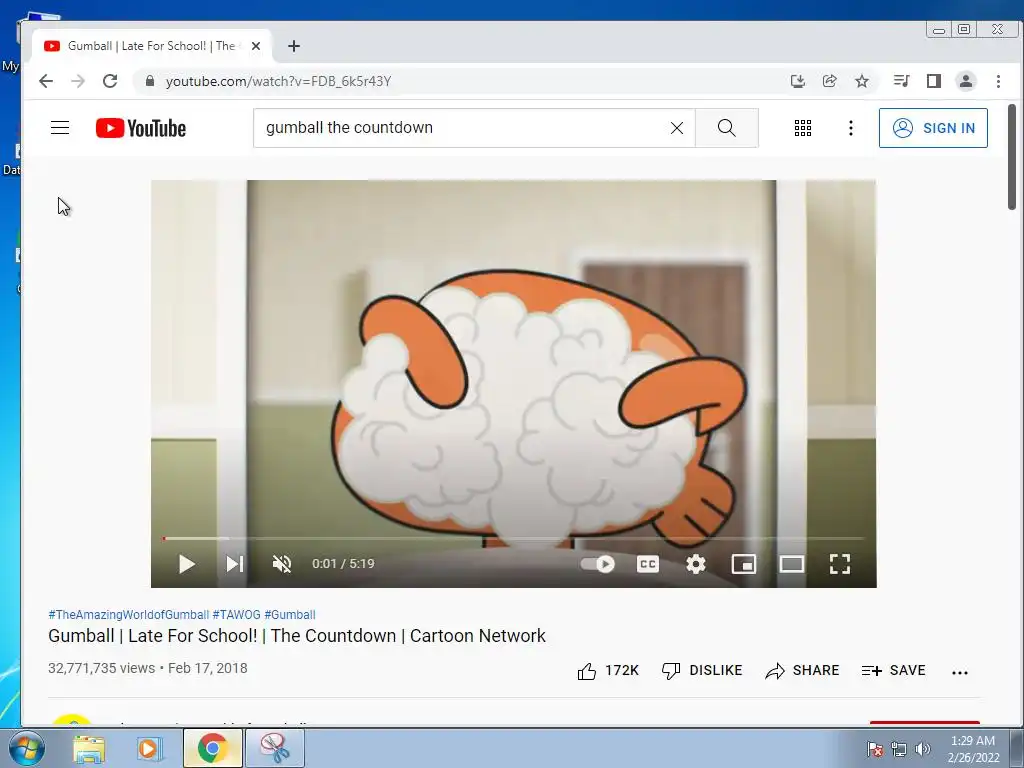Open the #Gumball hashtag link

point(290,615)
